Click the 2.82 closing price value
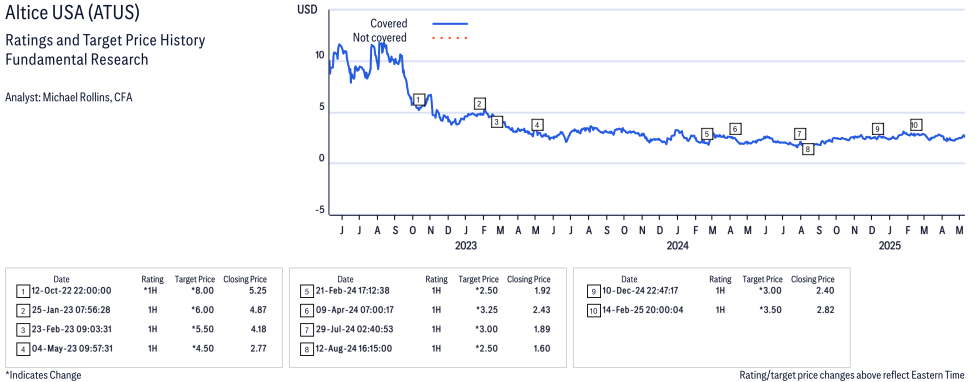Viewport: 975px width, 382px height. click(825, 310)
